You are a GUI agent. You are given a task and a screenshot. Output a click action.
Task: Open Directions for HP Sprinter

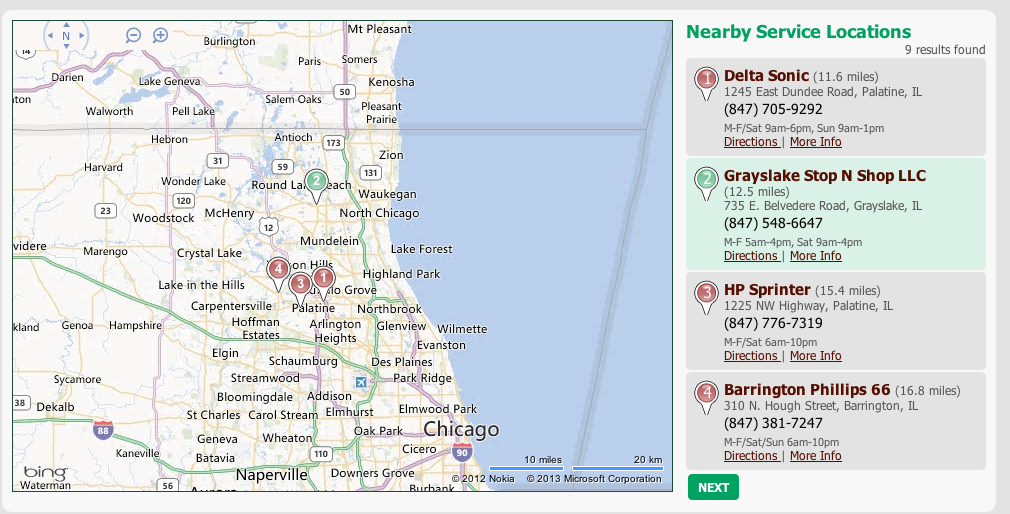tap(751, 356)
